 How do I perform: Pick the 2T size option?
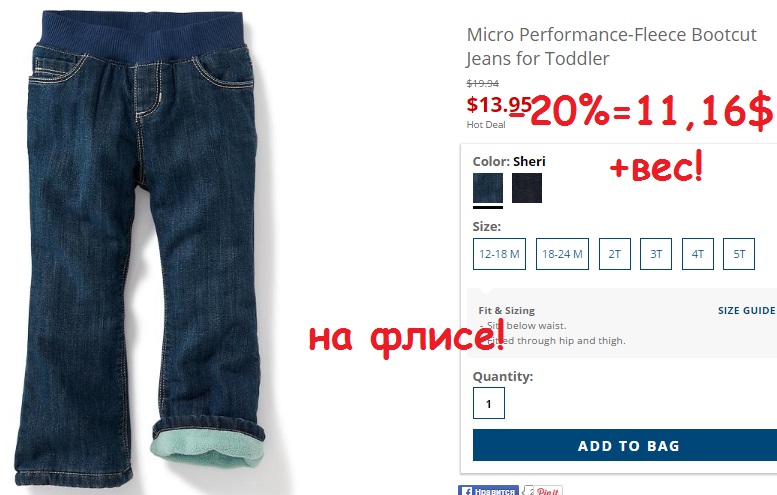pyautogui.click(x=614, y=254)
